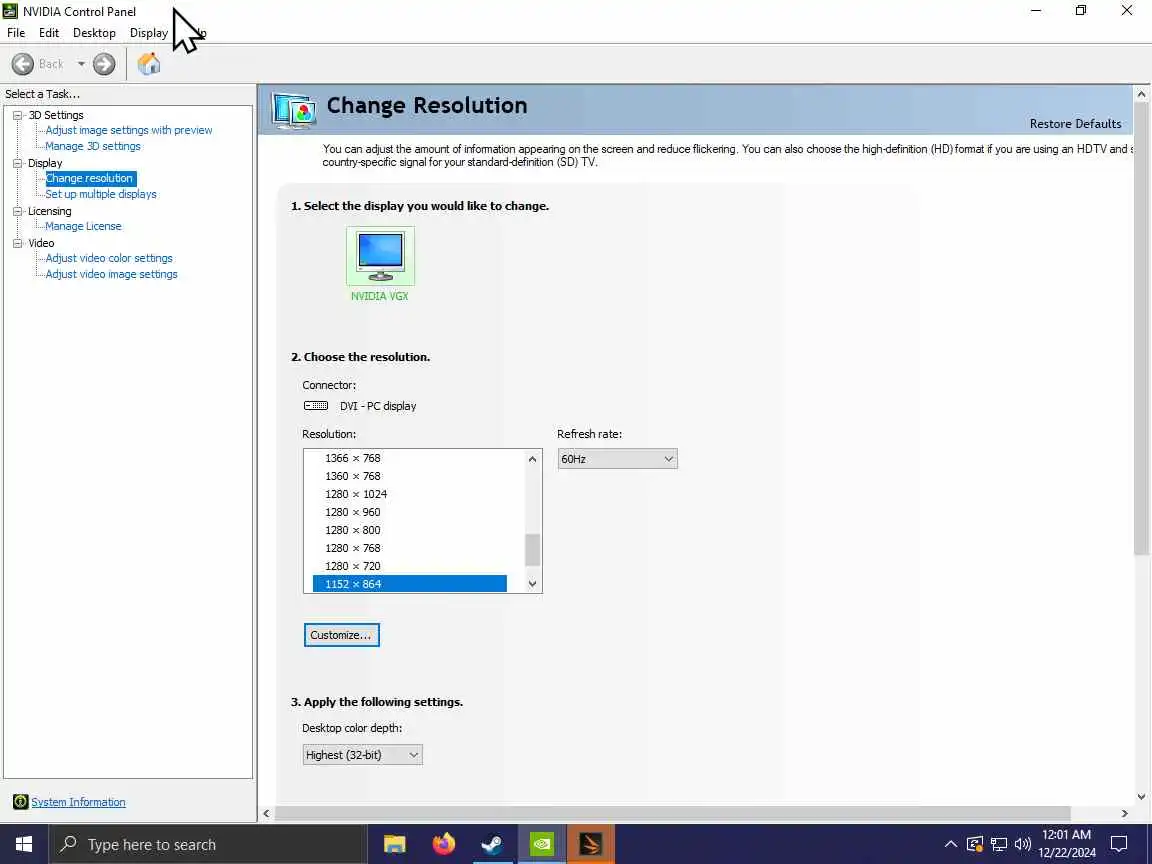Click the Customize... button

[342, 635]
